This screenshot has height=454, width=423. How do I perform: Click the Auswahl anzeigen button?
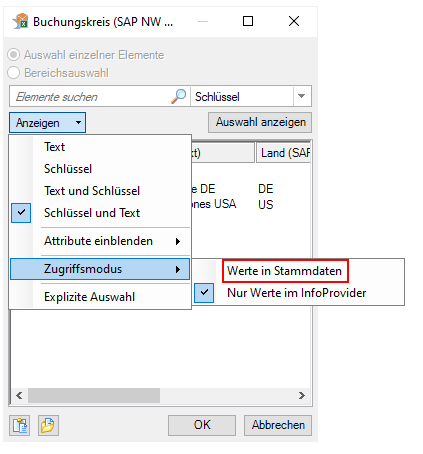(260, 122)
